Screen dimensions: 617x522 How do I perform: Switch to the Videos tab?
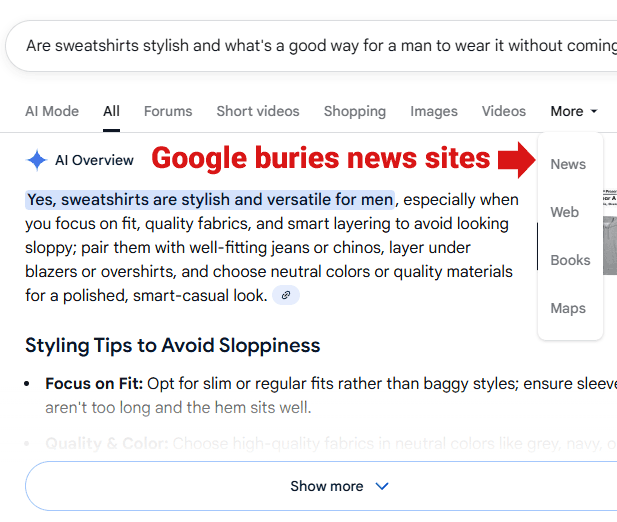(504, 111)
